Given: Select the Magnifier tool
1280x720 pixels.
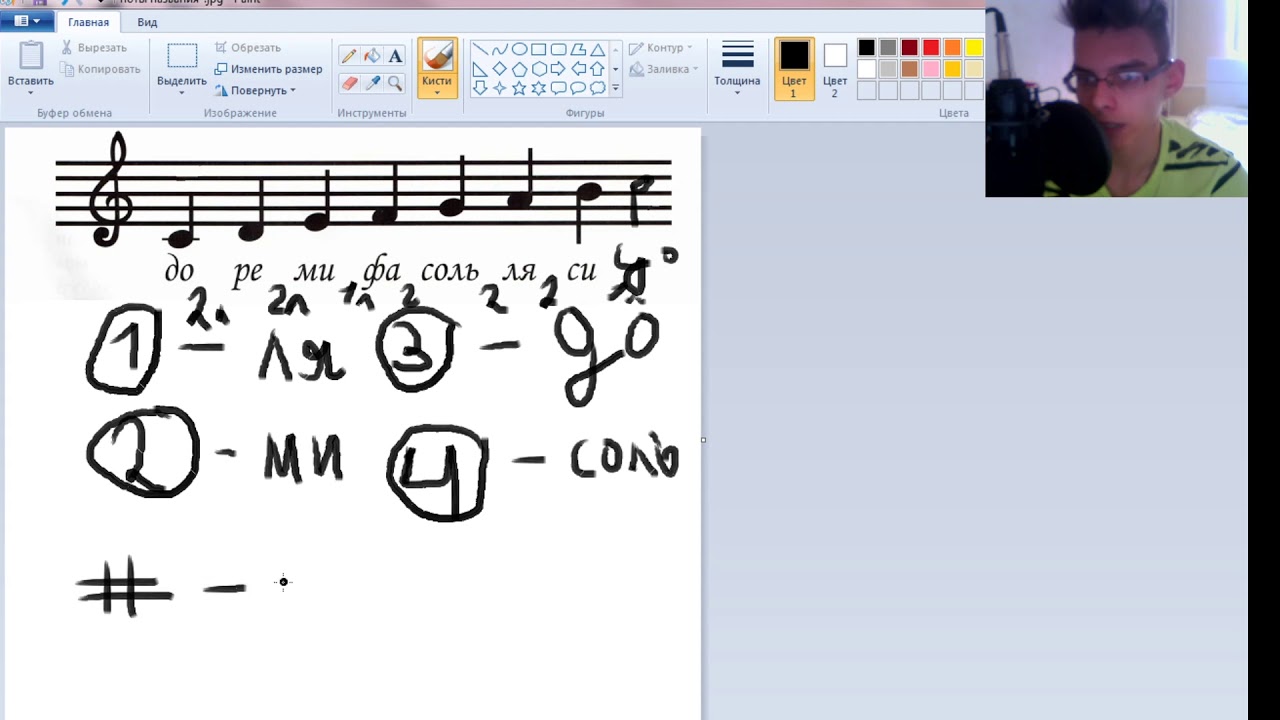Looking at the screenshot, I should click(395, 83).
